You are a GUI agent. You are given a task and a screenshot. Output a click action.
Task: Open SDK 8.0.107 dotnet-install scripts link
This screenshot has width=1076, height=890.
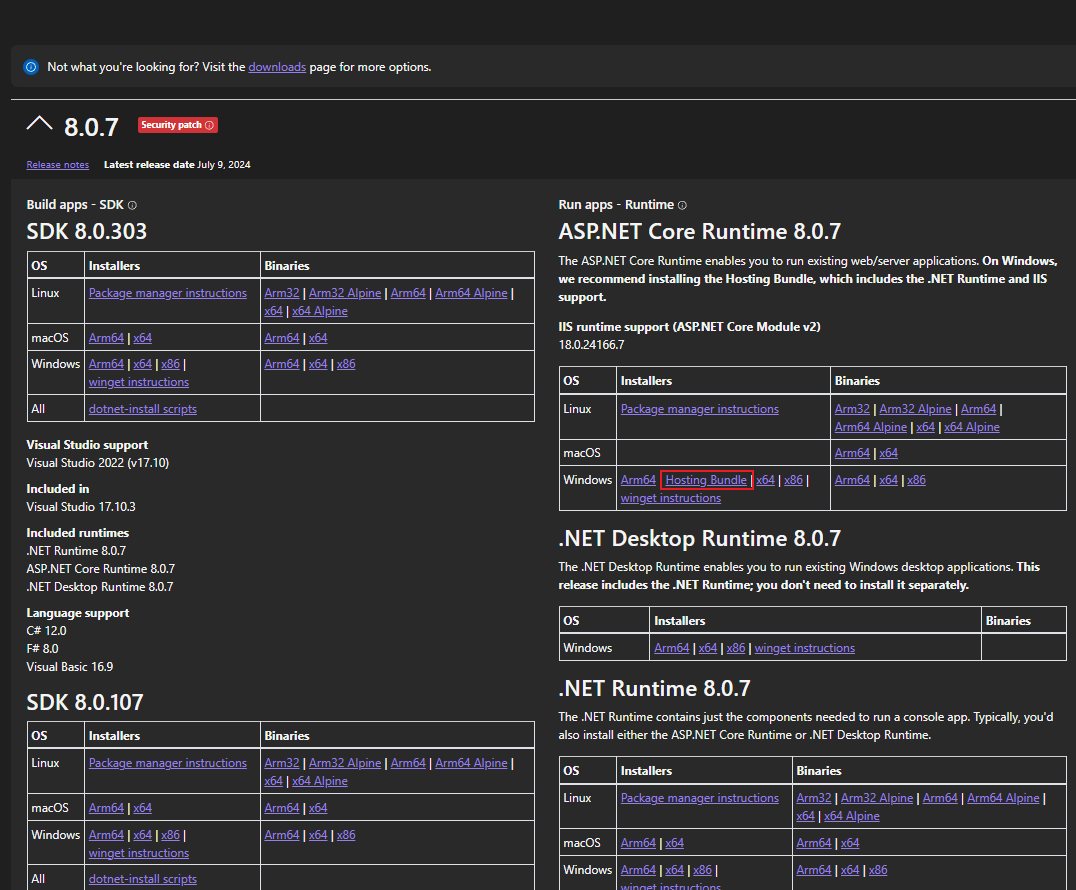[143, 879]
